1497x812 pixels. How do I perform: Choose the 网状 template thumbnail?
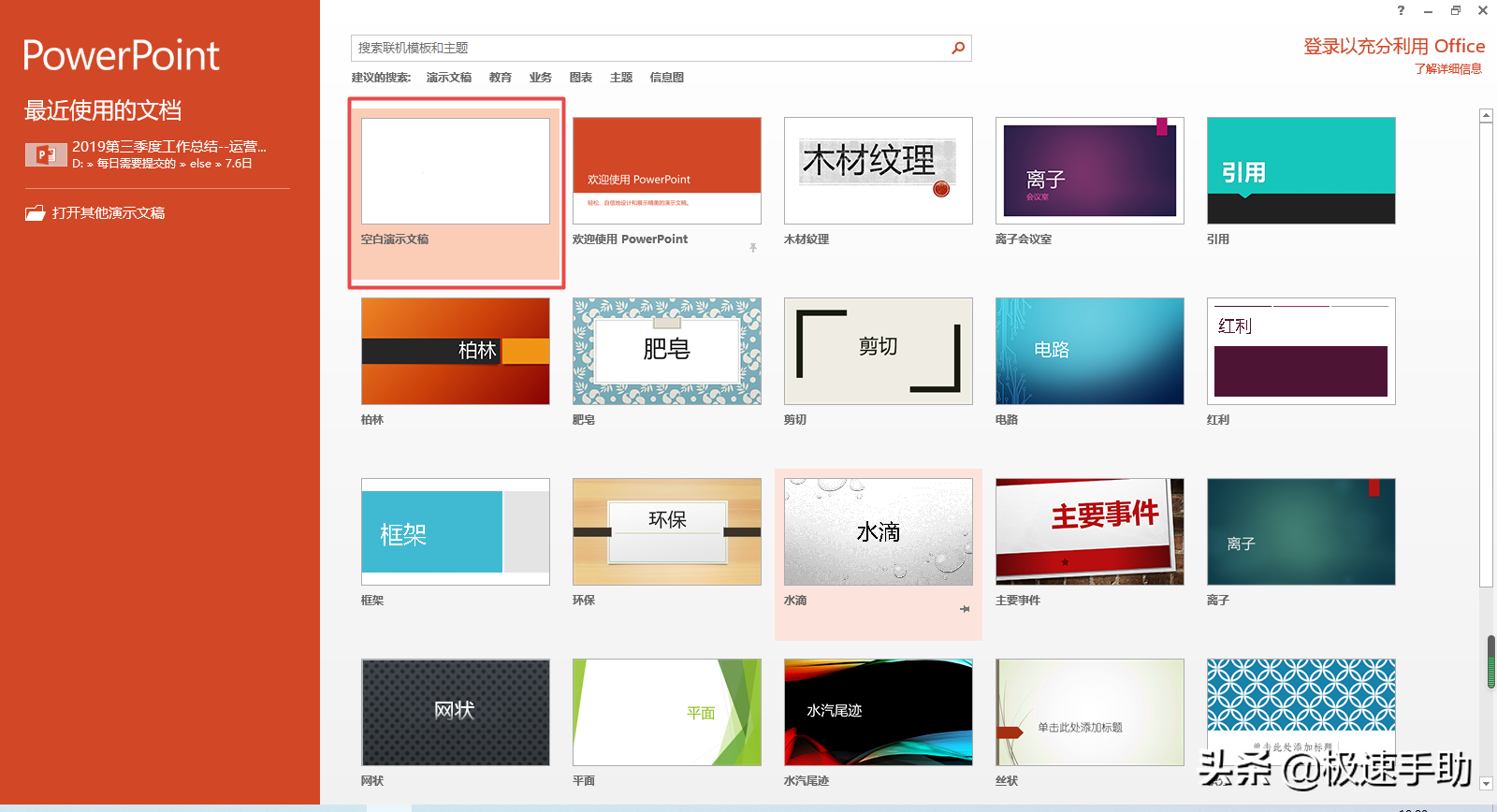[x=456, y=713]
